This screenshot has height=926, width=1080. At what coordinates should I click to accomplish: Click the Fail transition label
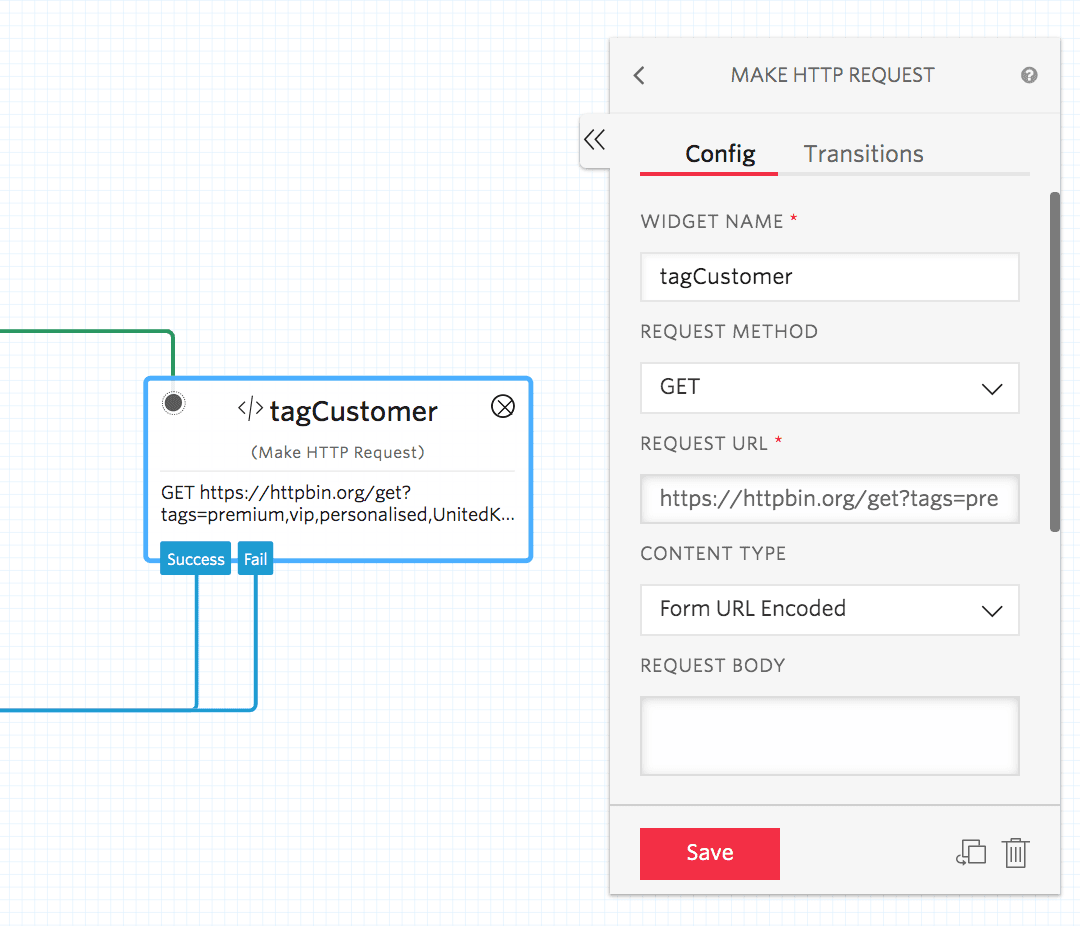255,558
